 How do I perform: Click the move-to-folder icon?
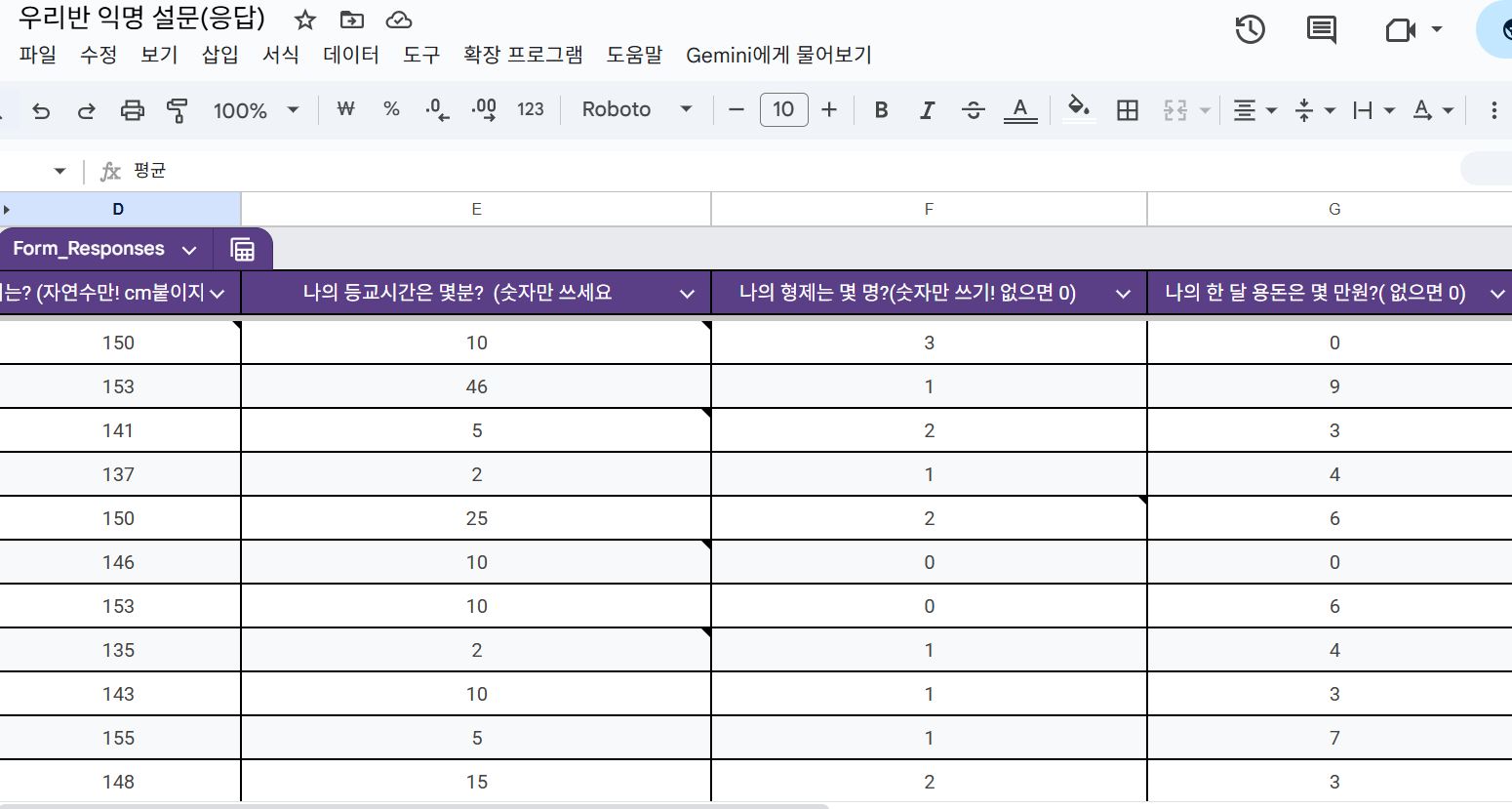tap(352, 20)
